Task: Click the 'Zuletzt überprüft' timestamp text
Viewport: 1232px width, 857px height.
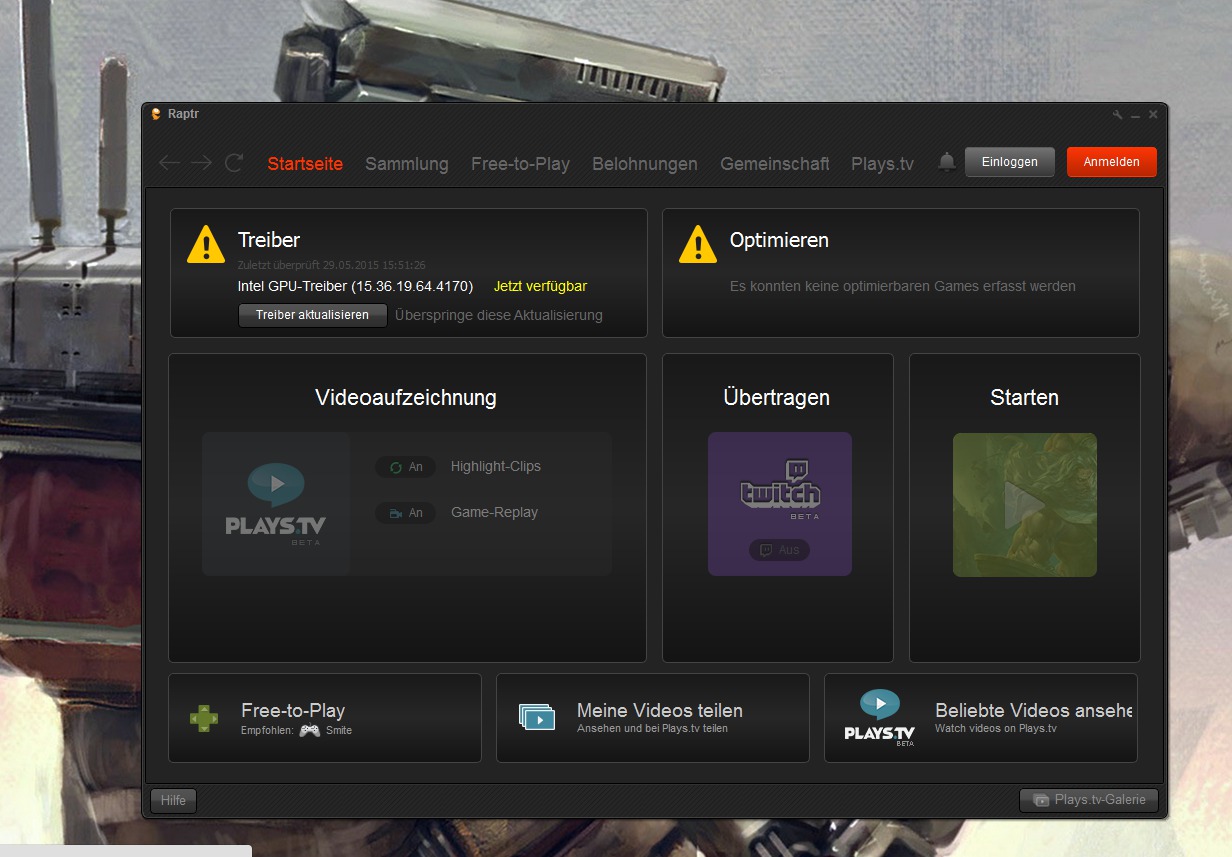Action: [332, 265]
